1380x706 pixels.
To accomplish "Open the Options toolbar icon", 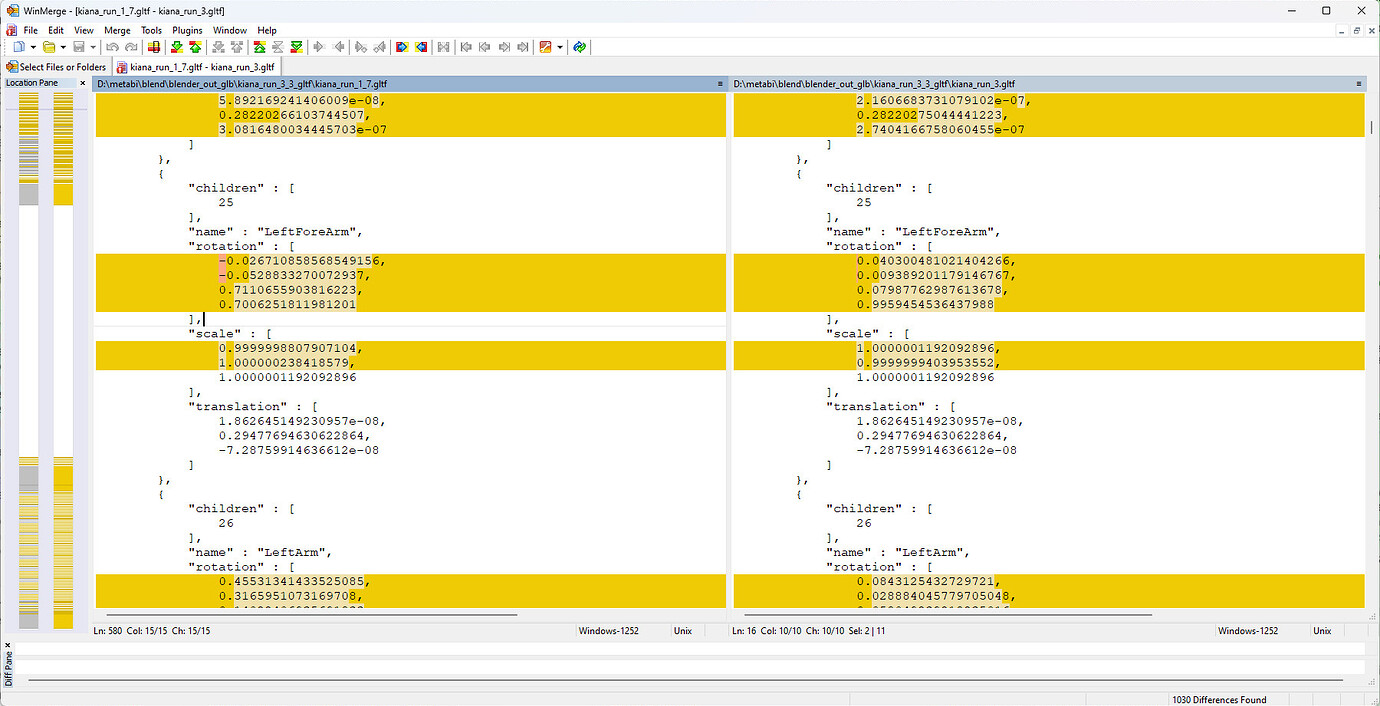I will click(545, 47).
